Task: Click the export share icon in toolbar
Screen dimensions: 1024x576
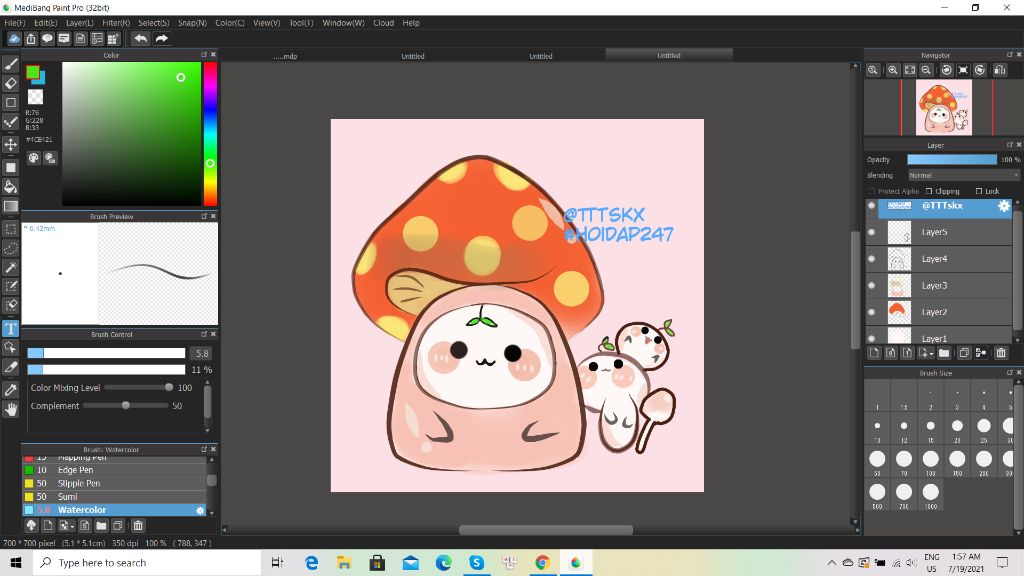Action: [31, 39]
